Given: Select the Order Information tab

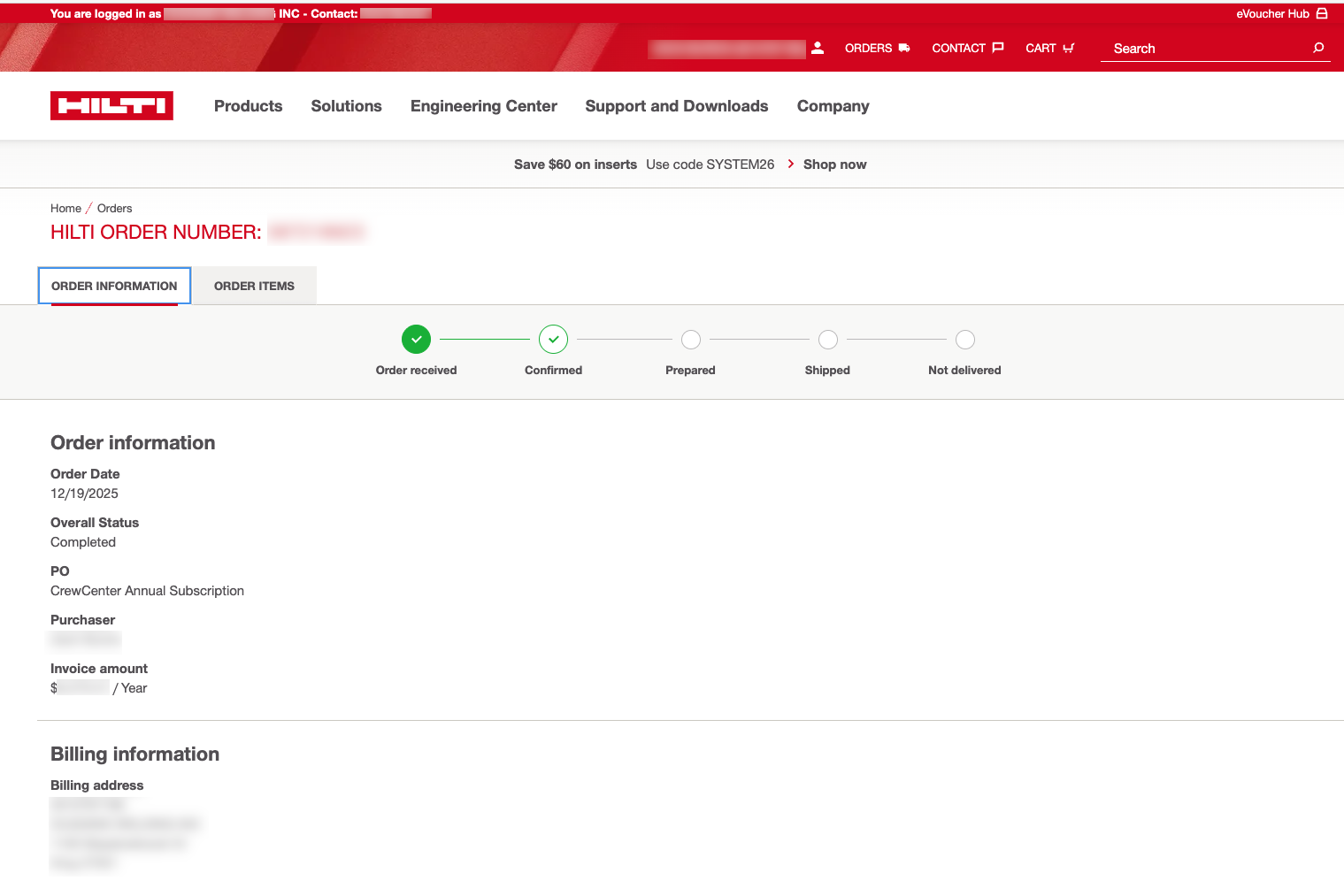Looking at the screenshot, I should point(114,286).
